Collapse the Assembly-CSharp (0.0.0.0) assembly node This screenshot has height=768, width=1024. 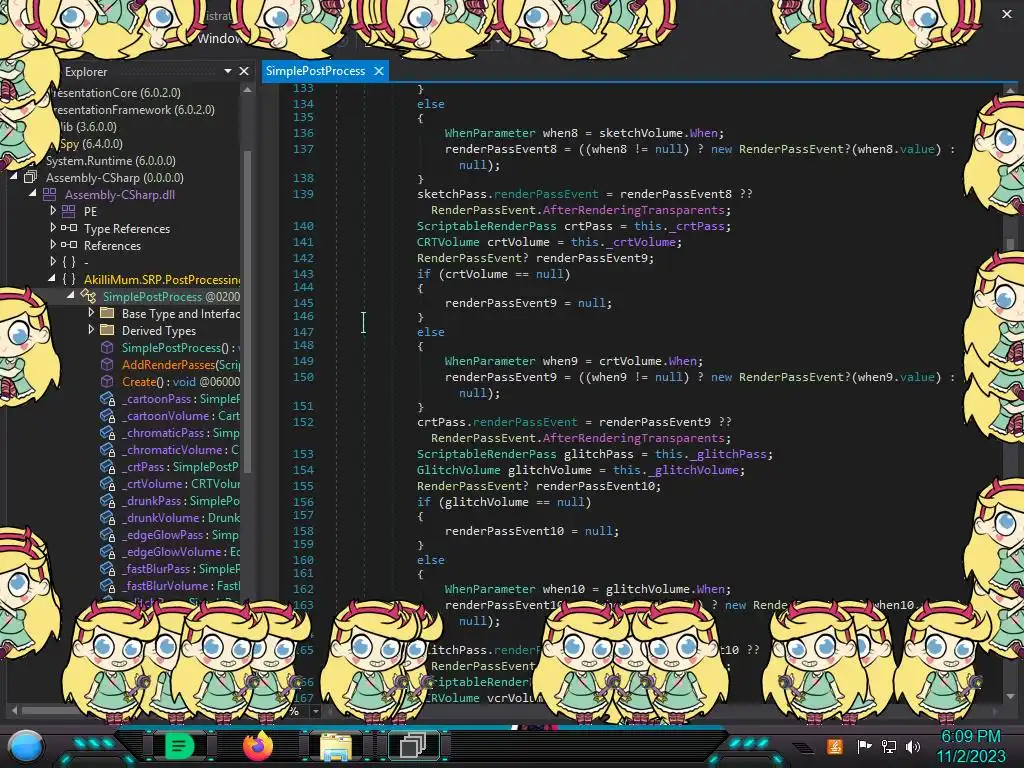pyautogui.click(x=14, y=176)
